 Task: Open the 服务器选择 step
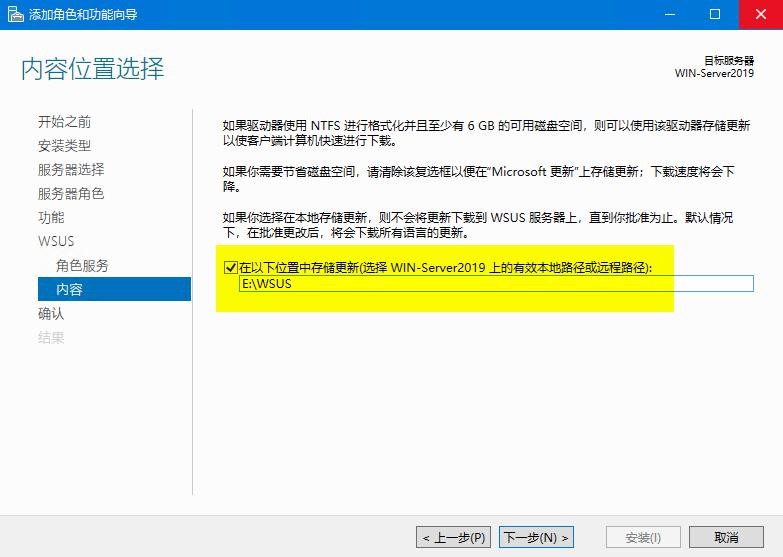[x=70, y=170]
